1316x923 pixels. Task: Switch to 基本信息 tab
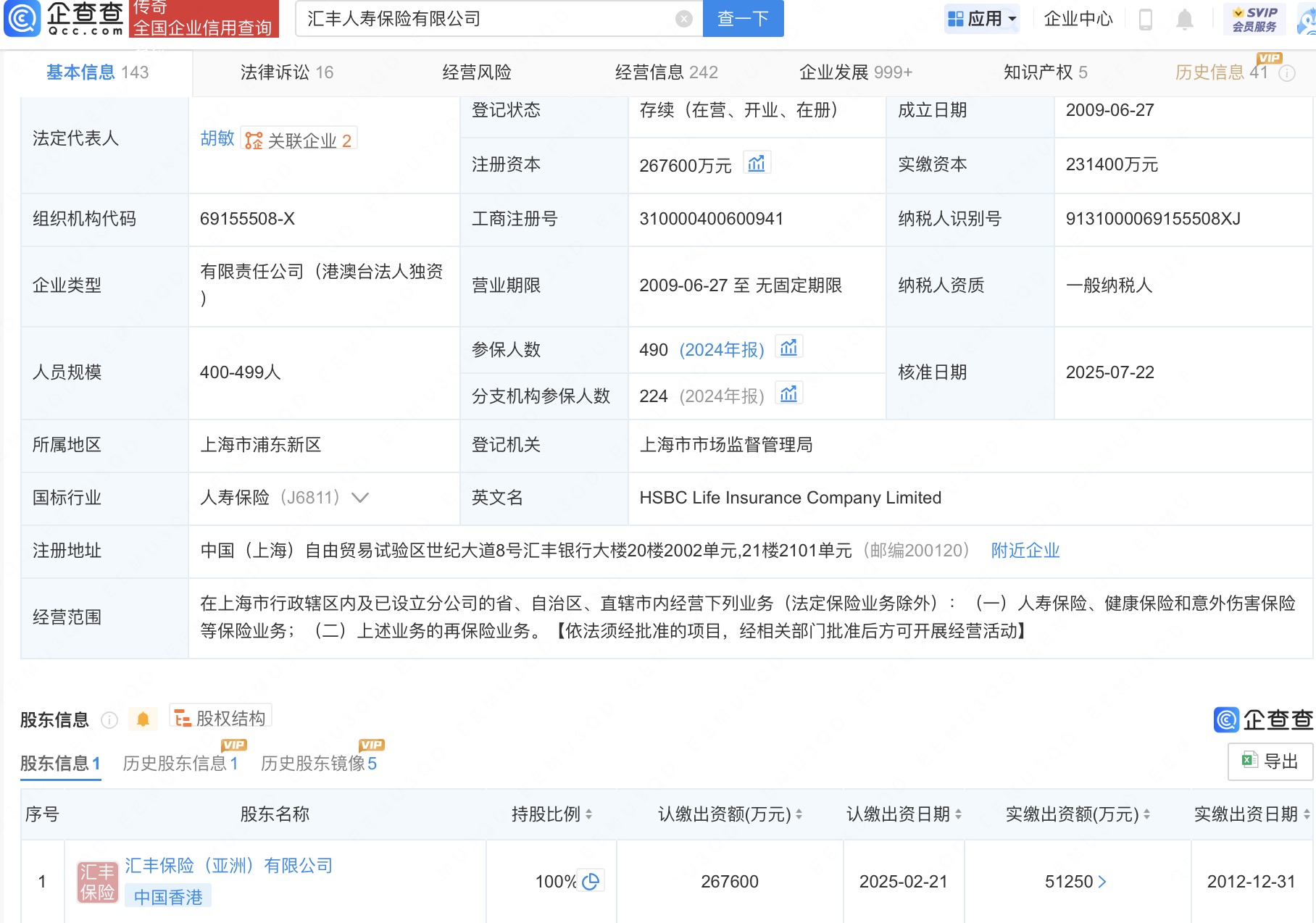point(97,72)
